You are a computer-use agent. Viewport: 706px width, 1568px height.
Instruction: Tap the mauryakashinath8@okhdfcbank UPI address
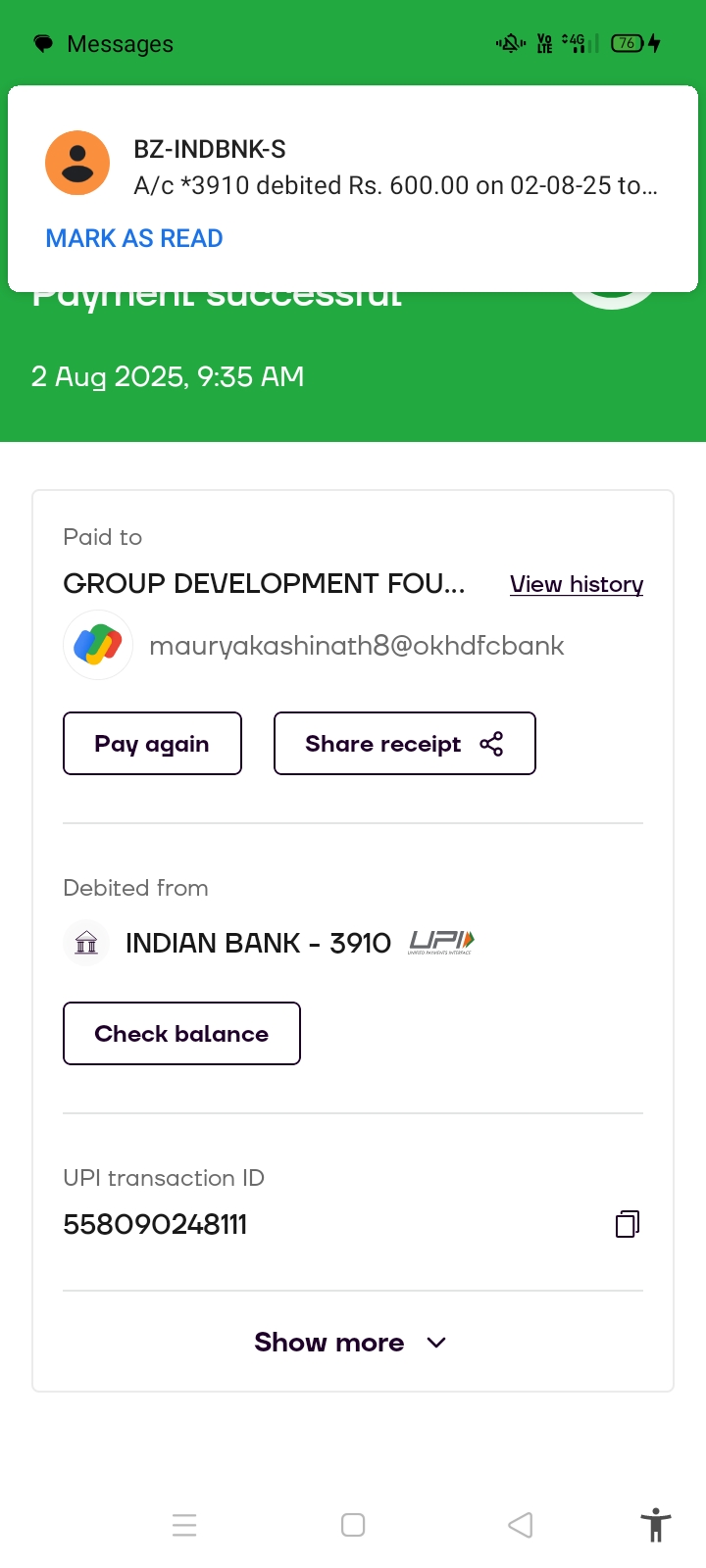pos(356,645)
